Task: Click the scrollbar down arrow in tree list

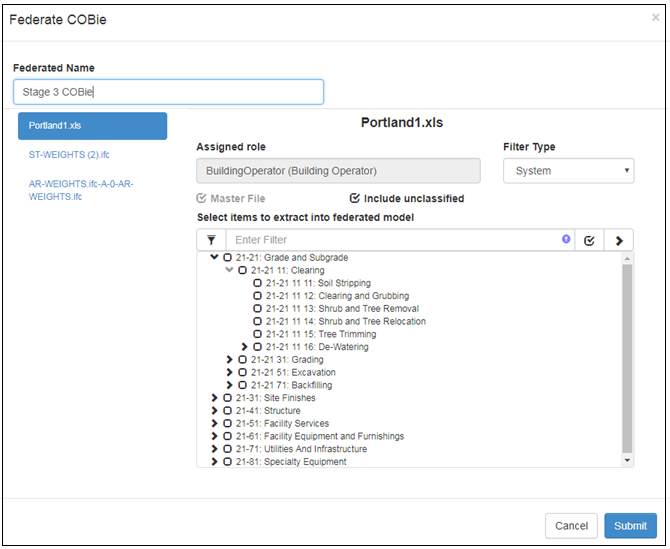Action: pos(627,460)
